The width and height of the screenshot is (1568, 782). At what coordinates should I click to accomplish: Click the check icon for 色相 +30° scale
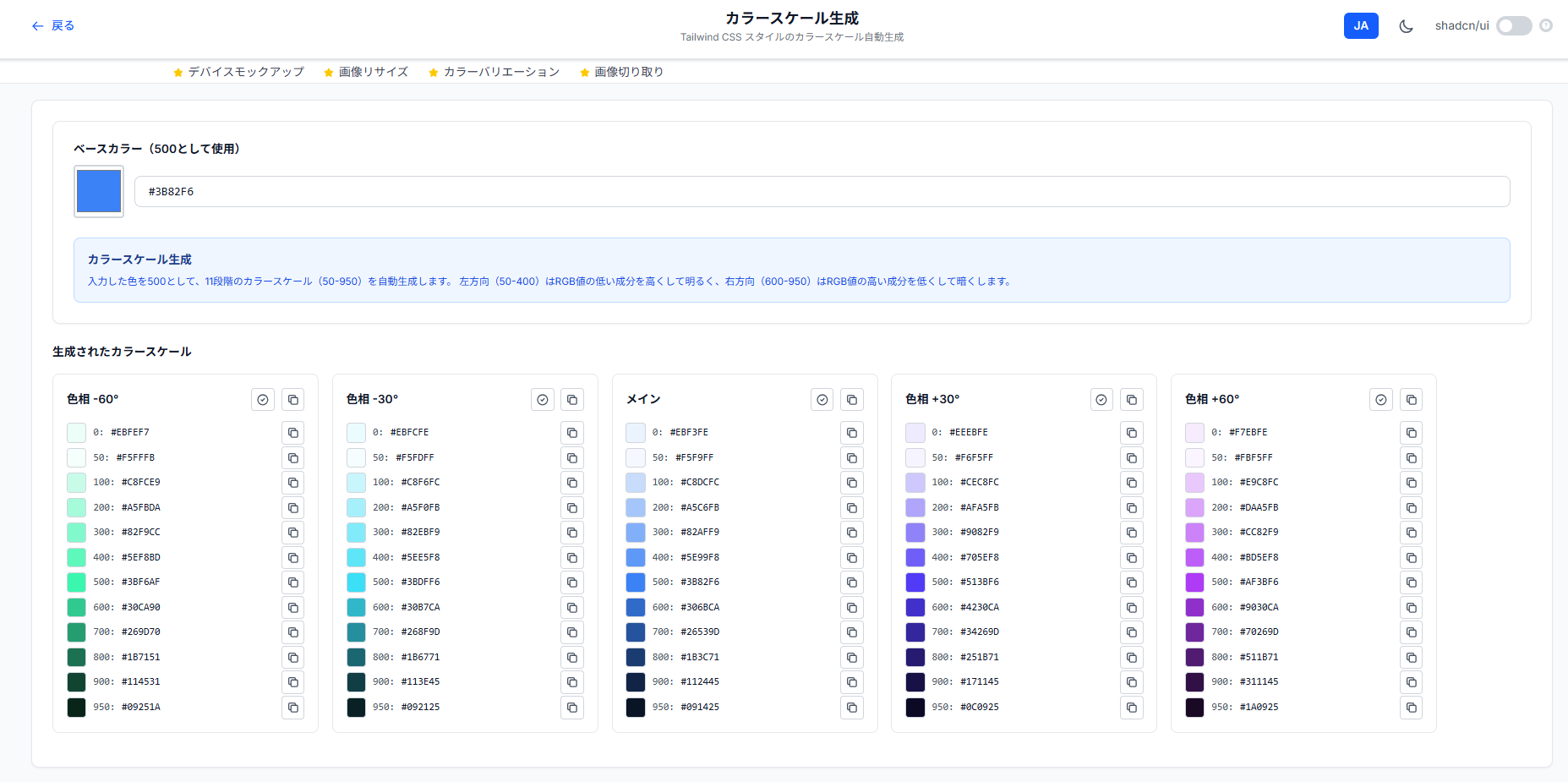(1101, 400)
